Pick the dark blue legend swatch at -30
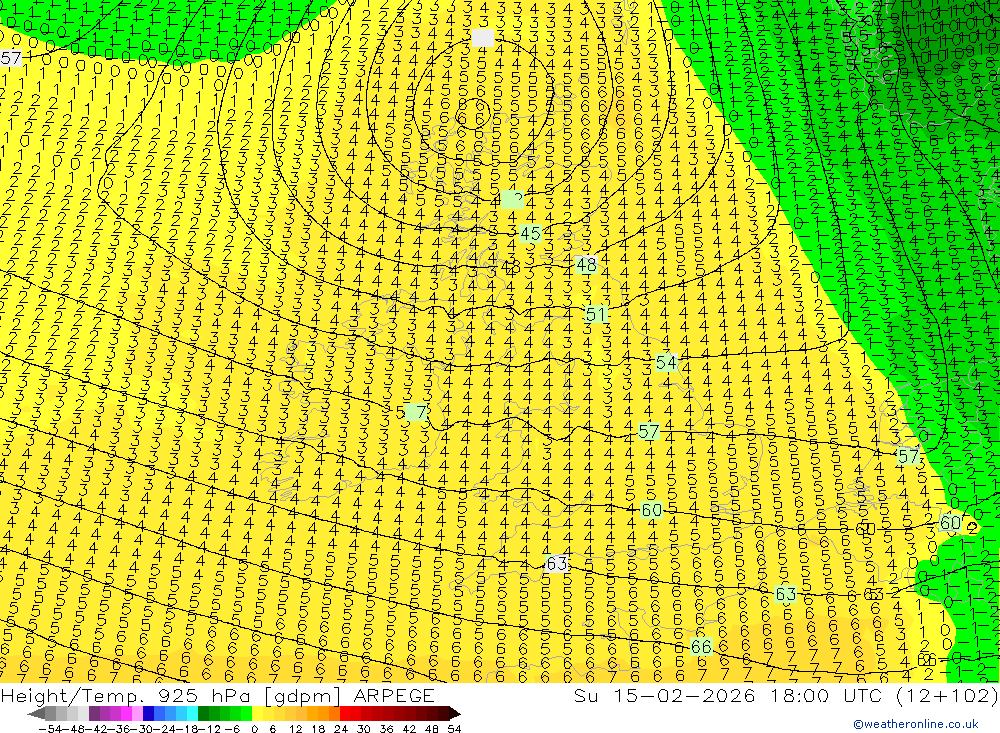 pyautogui.click(x=149, y=713)
